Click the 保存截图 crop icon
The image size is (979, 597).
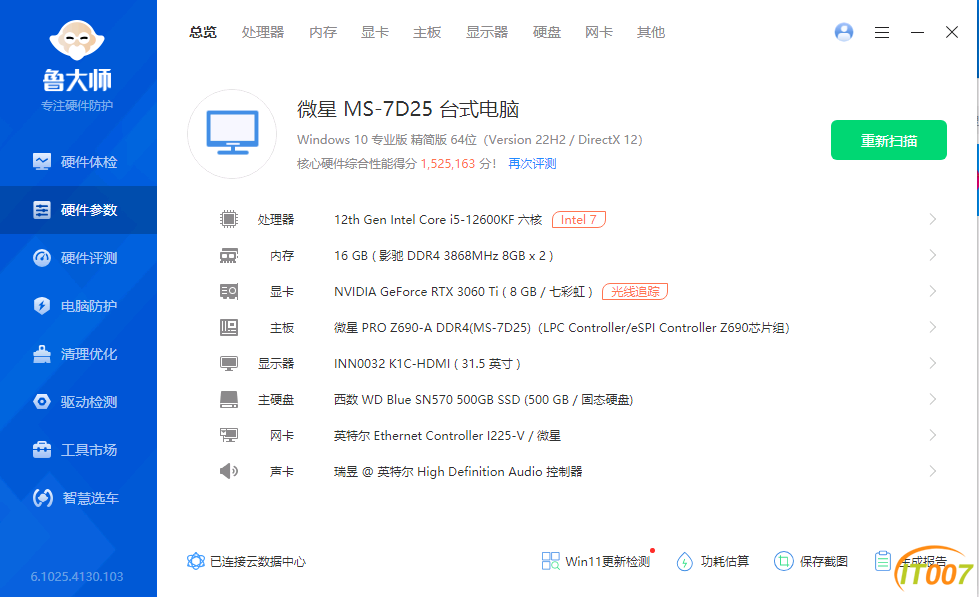tap(783, 561)
